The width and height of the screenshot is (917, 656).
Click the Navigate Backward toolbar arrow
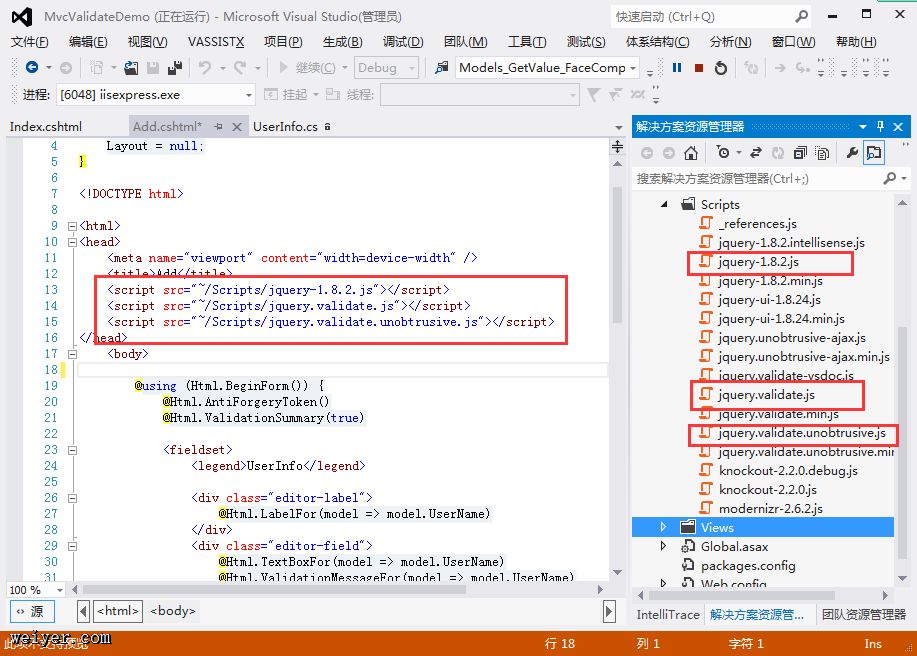pos(32,68)
